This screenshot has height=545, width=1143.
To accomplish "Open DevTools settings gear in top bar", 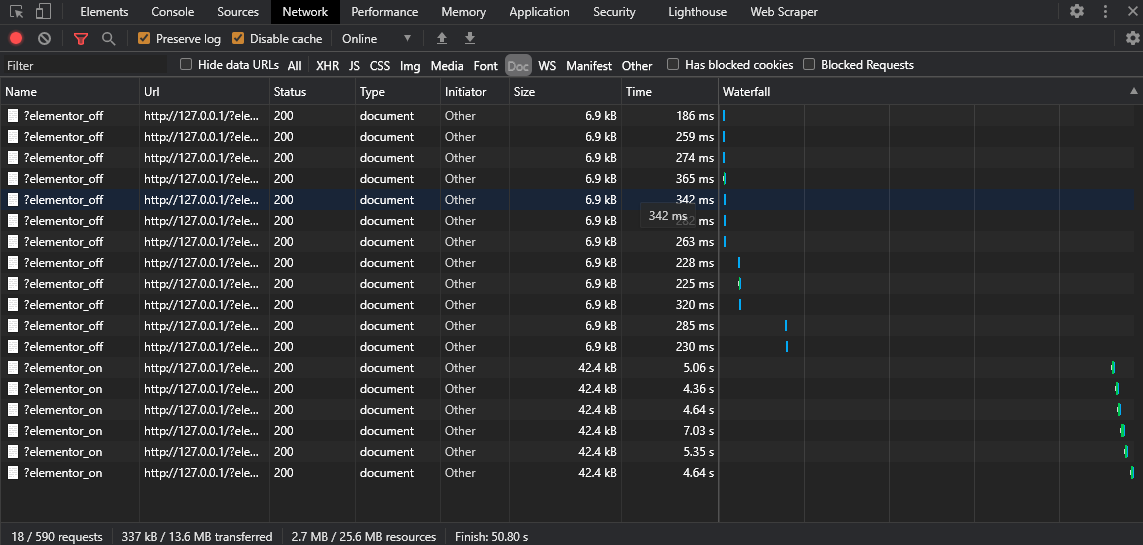I will tap(1077, 12).
